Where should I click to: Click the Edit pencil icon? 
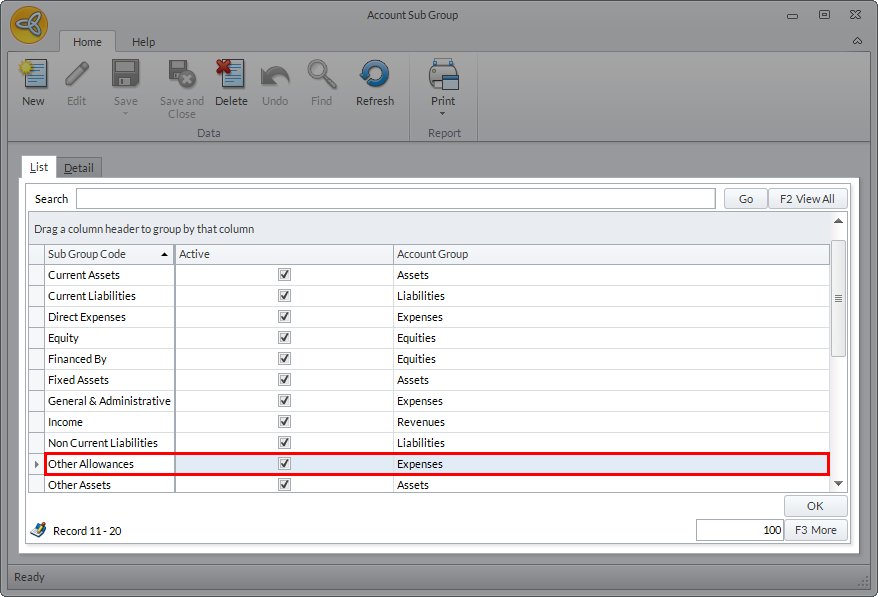click(77, 76)
